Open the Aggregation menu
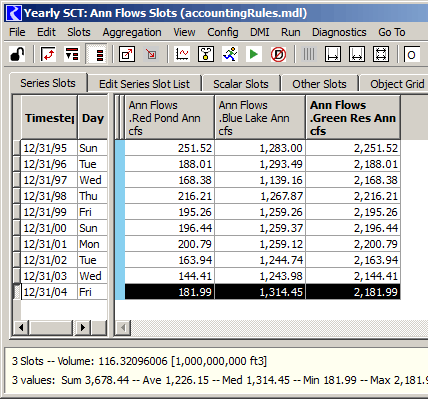 132,32
